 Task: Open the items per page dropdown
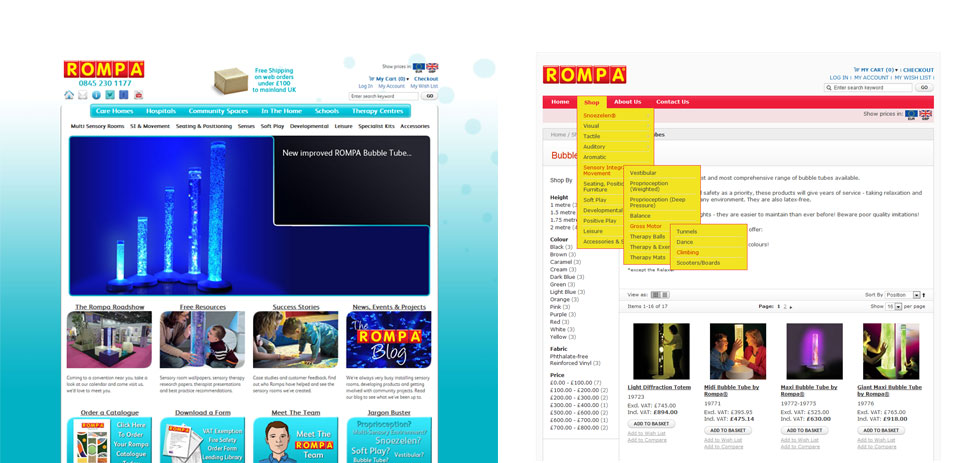tap(894, 307)
